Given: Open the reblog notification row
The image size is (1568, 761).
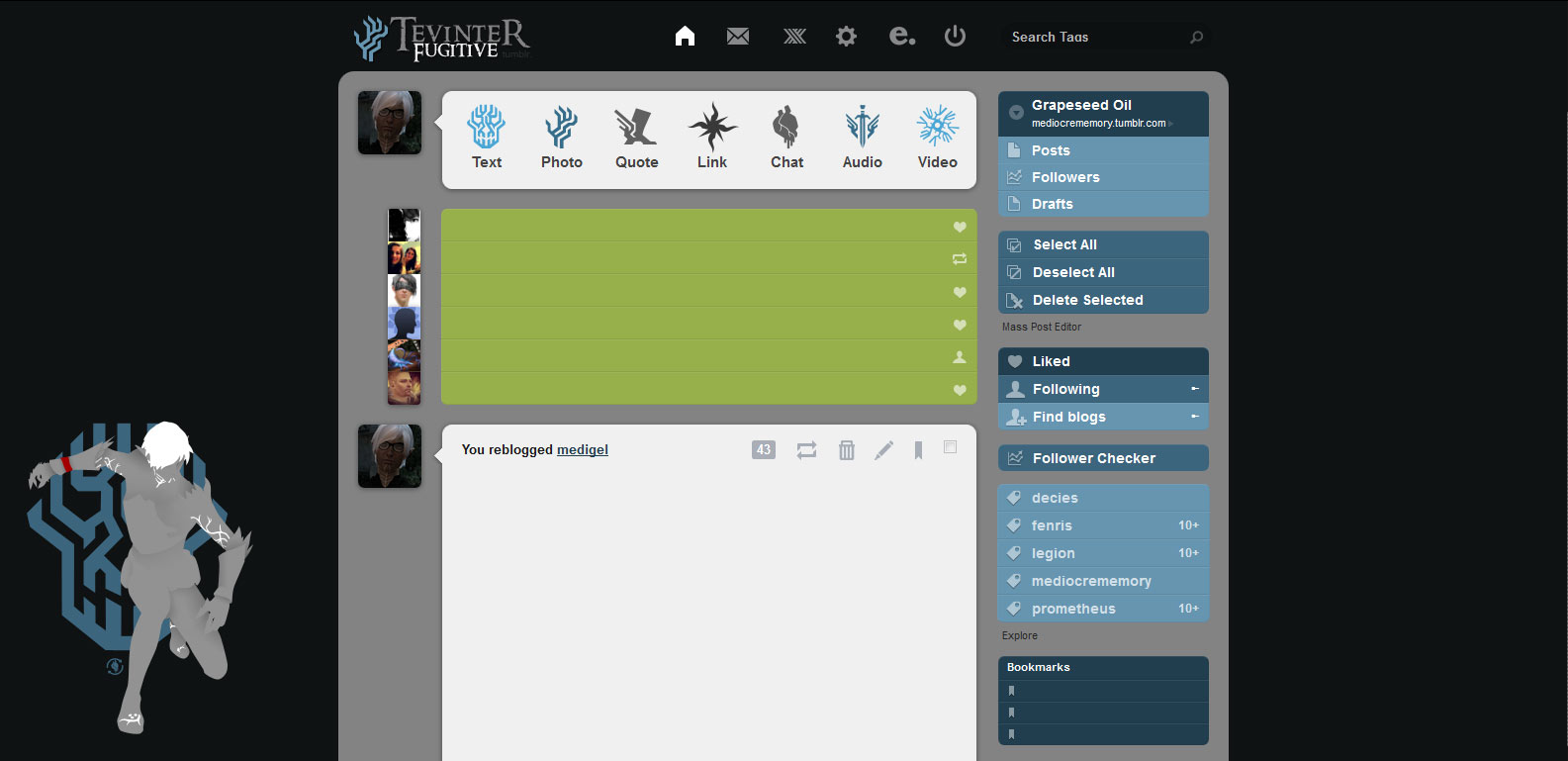Looking at the screenshot, I should point(708,258).
